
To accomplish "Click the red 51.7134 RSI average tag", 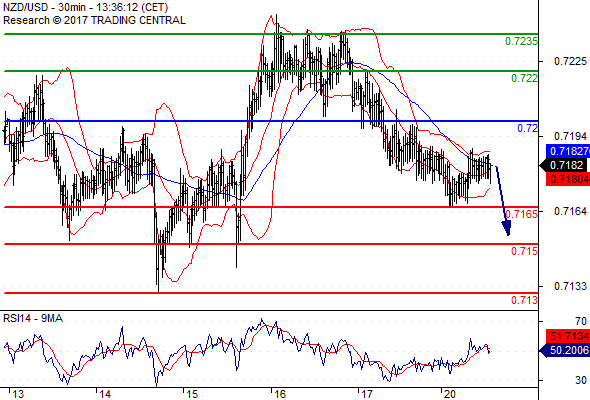I will 568,336.
